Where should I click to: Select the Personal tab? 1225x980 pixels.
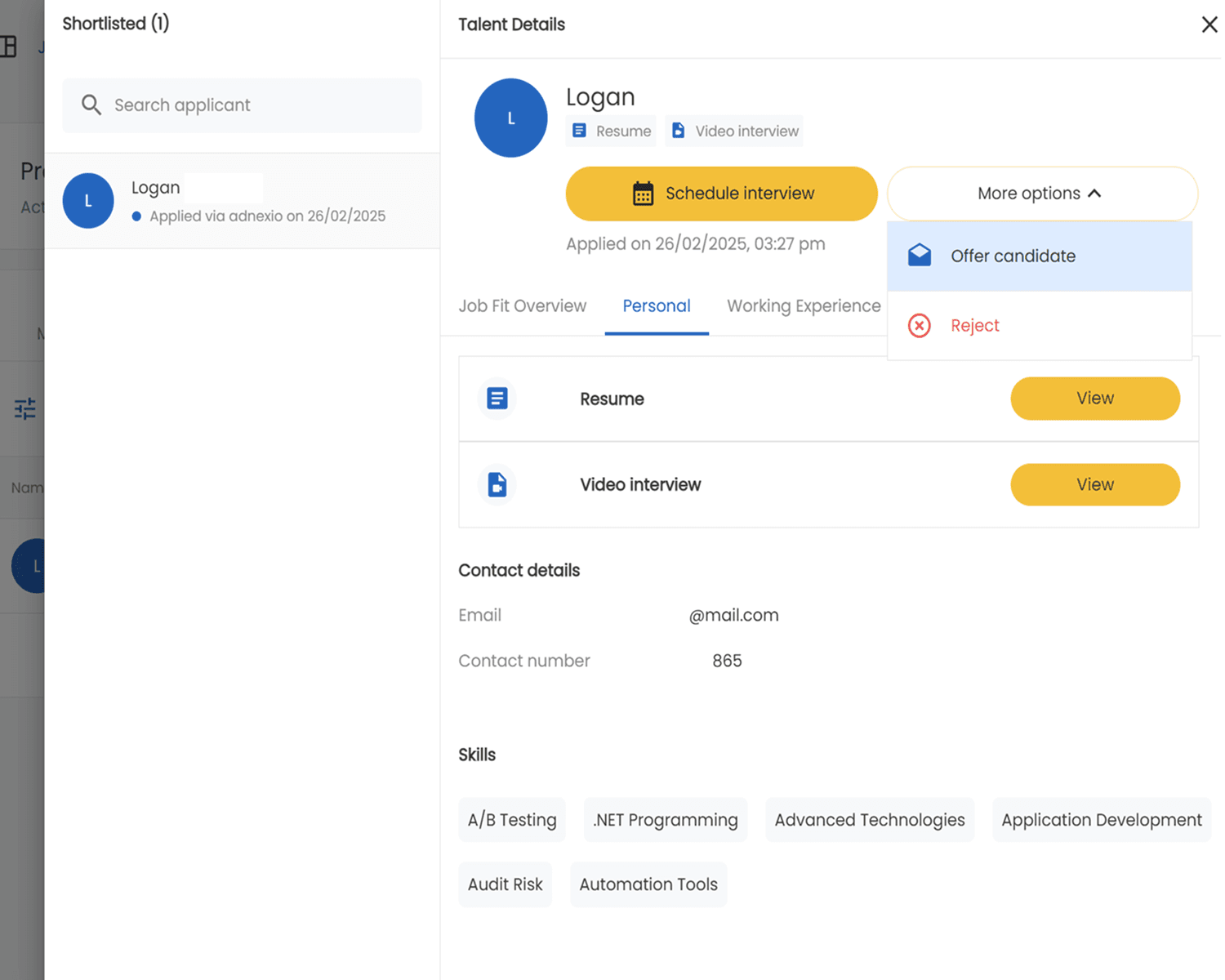(x=656, y=306)
